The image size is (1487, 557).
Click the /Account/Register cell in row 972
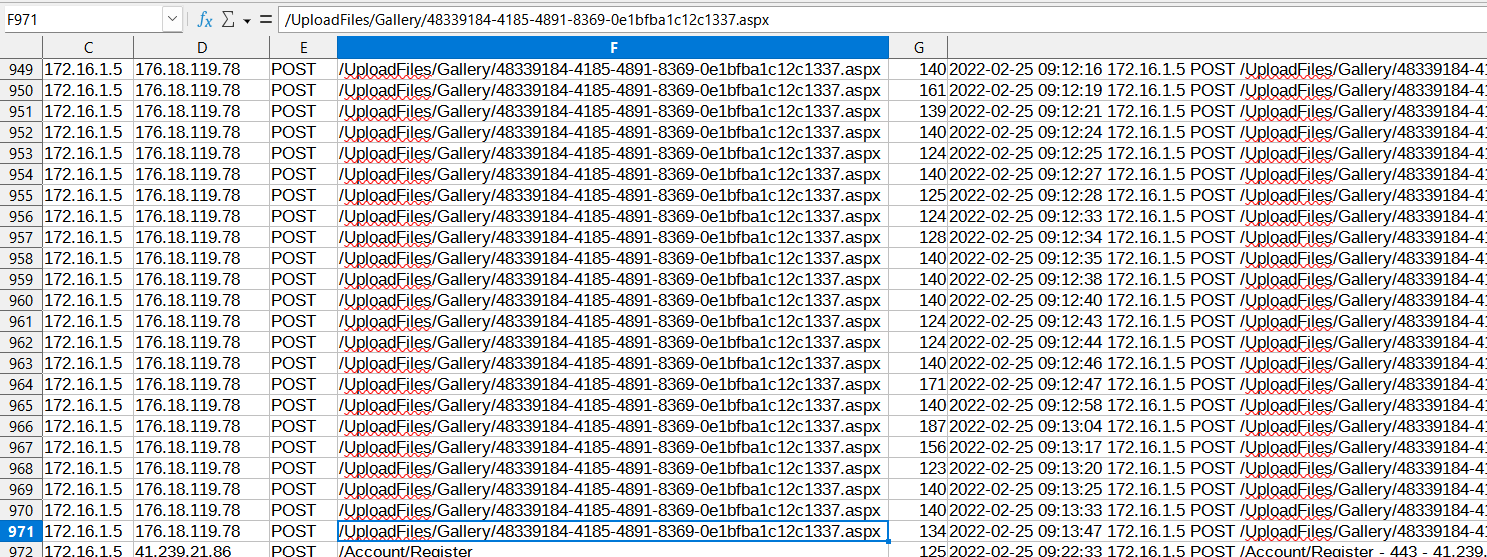[612, 551]
